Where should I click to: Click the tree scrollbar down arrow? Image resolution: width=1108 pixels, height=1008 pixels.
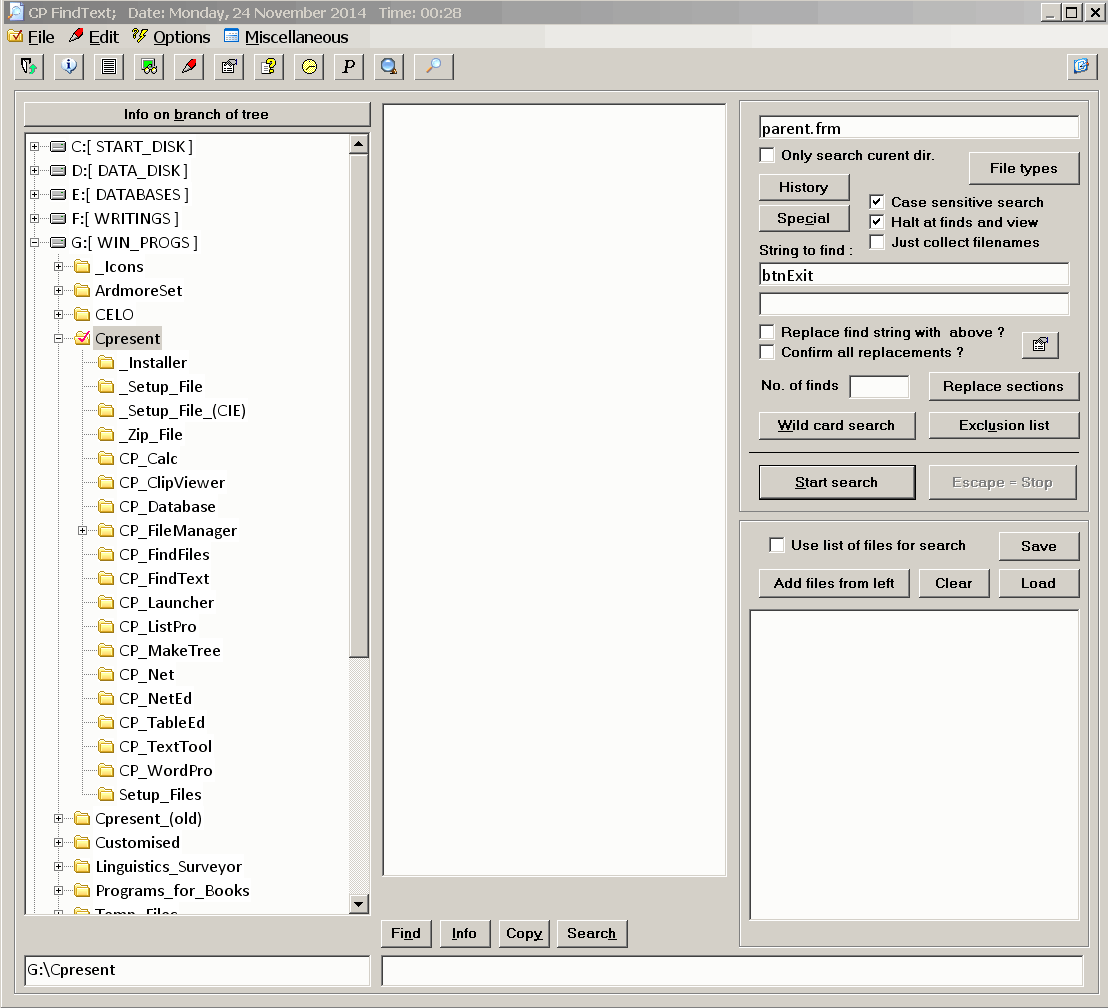(x=359, y=904)
